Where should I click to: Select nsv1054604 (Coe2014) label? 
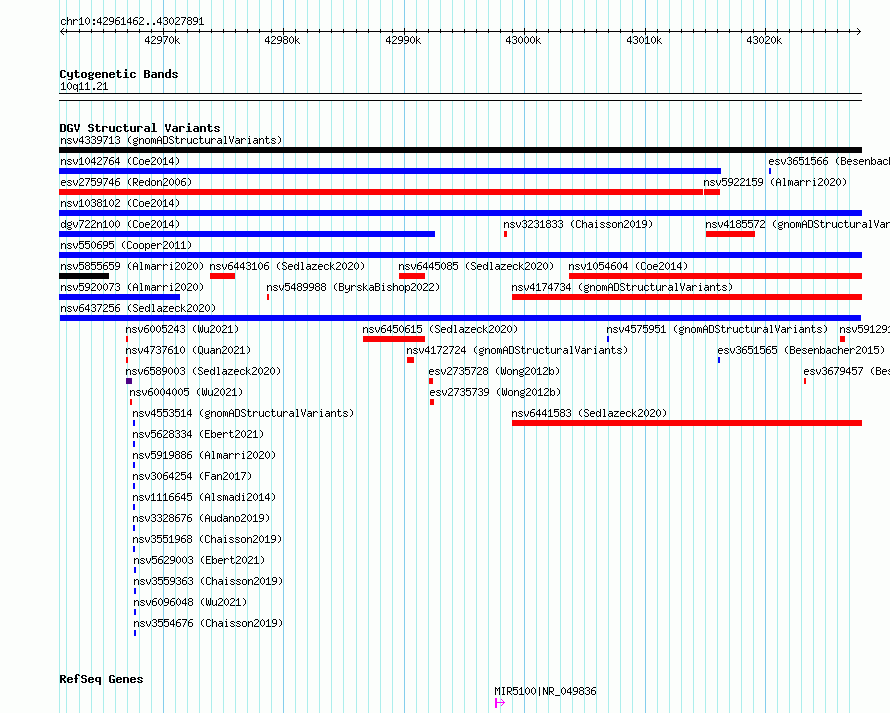pyautogui.click(x=628, y=266)
